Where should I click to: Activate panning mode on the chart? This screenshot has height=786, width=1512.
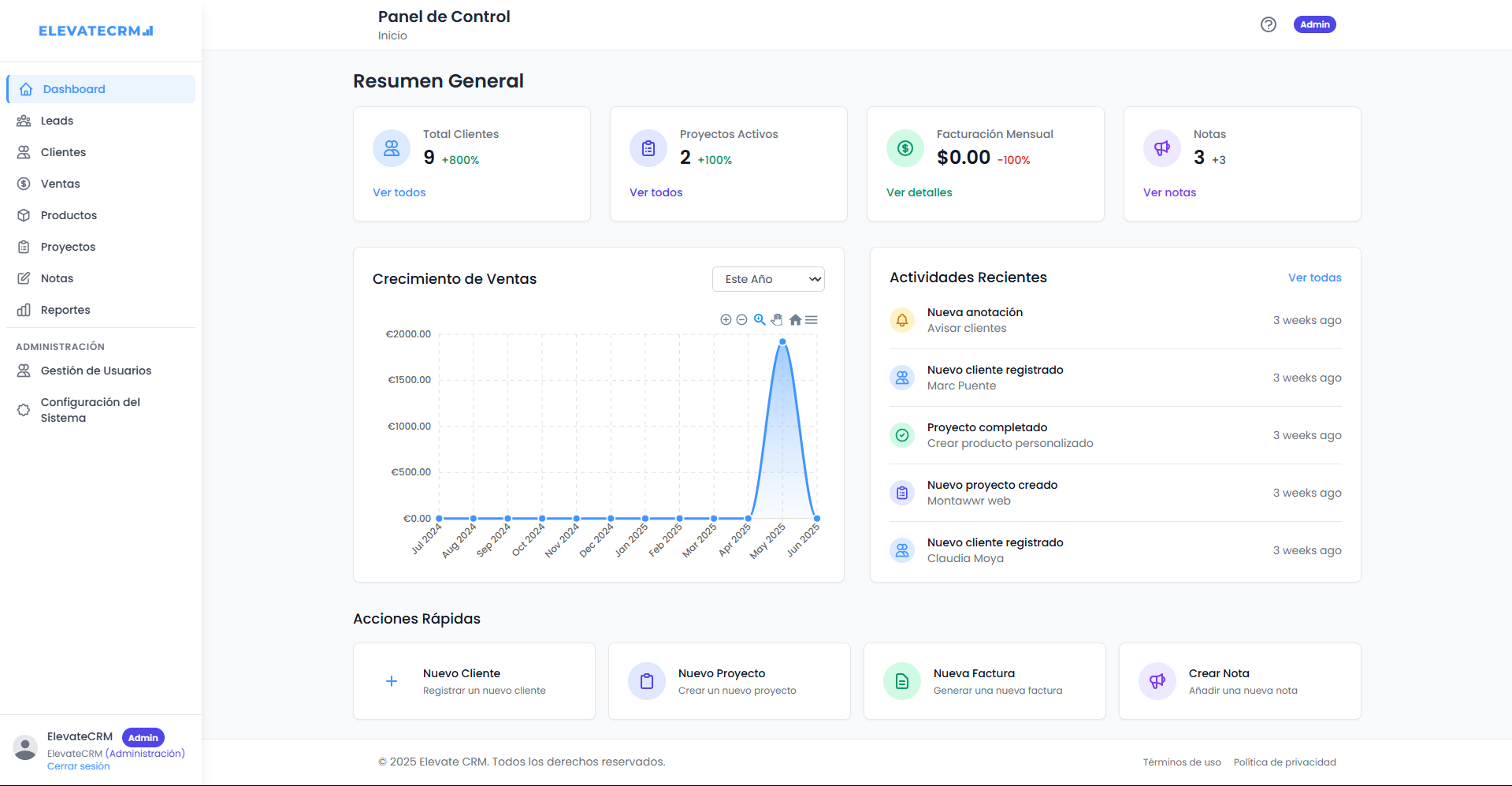[x=777, y=319]
